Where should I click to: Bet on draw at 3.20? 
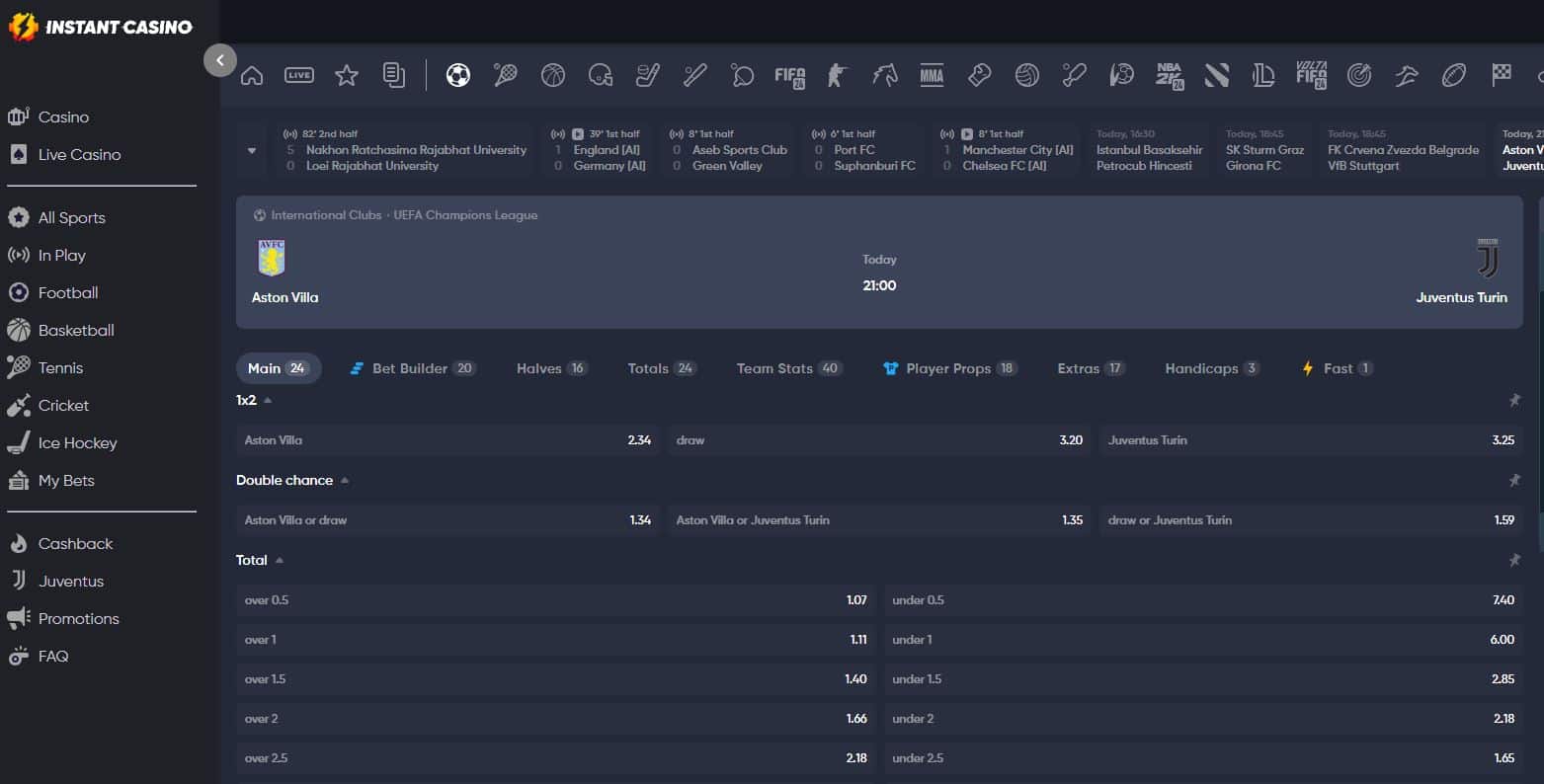879,440
